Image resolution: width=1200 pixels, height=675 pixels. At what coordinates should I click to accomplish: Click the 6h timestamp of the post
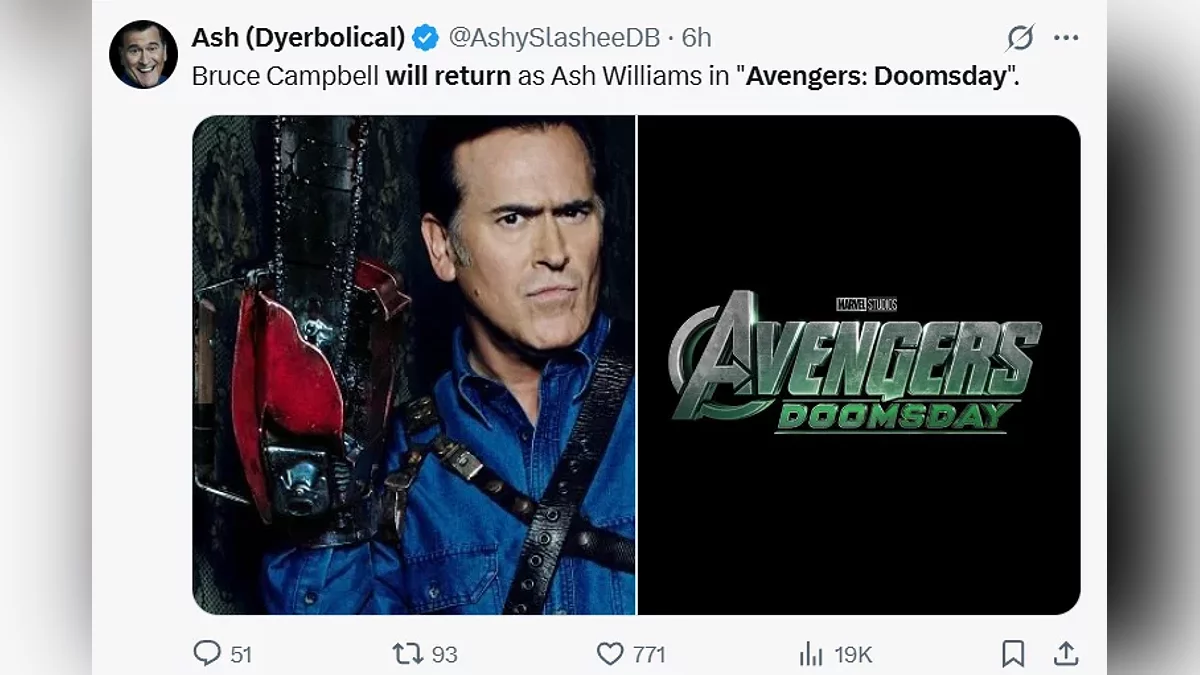tap(697, 38)
